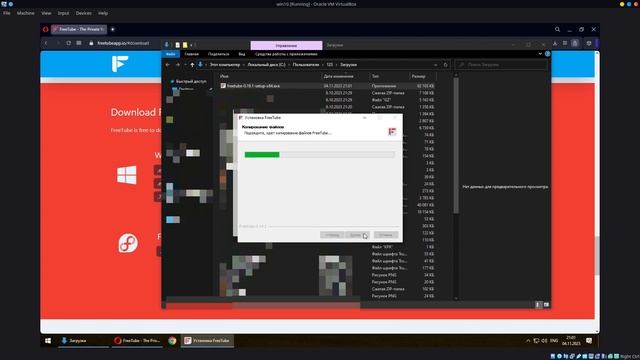Click the Explorer search Загрузки field

(501, 65)
